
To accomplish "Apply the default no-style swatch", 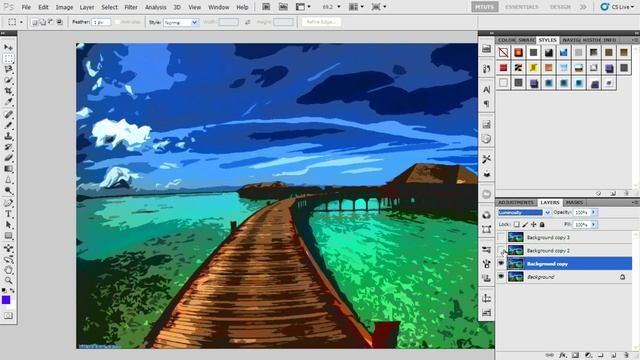I will tap(503, 52).
